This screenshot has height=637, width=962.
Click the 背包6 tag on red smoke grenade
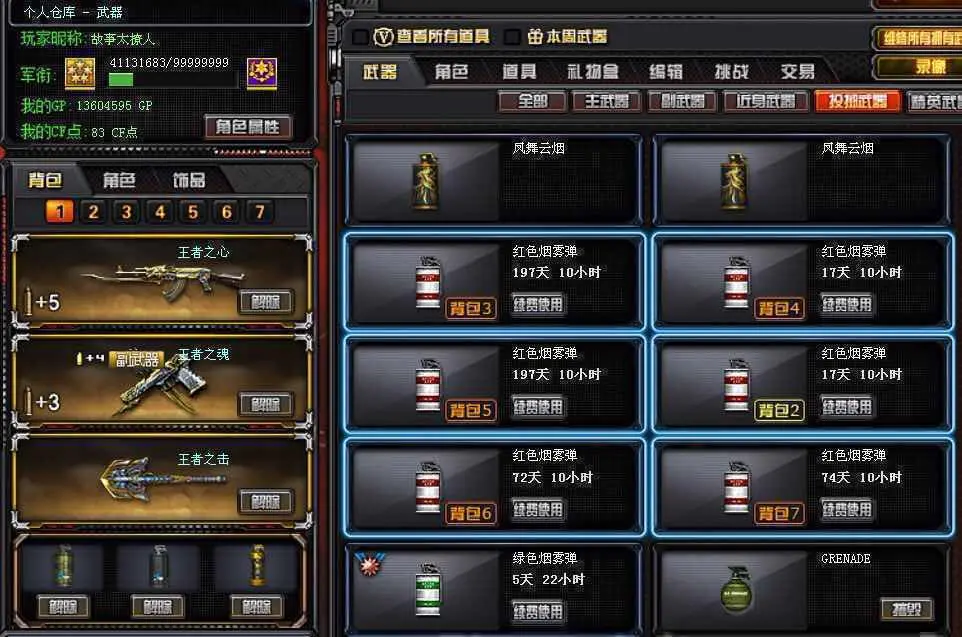[x=471, y=513]
